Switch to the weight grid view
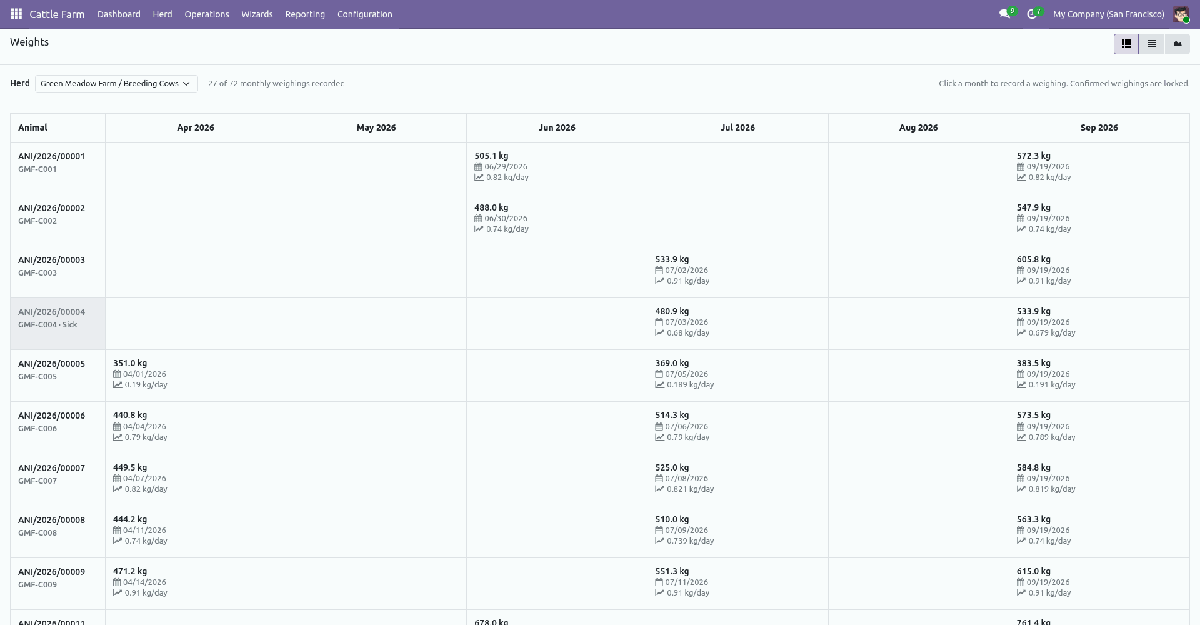The width and height of the screenshot is (1200, 625). coord(1126,43)
